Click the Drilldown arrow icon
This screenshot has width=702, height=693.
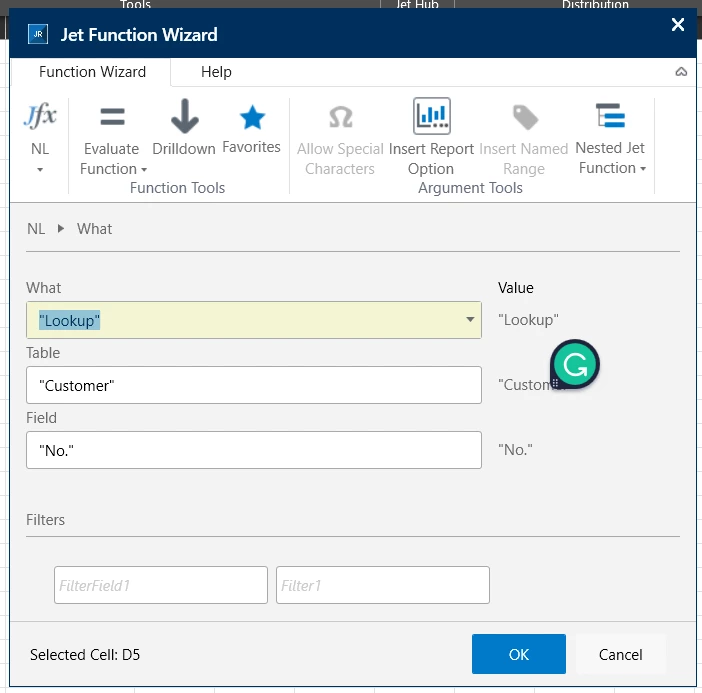pyautogui.click(x=184, y=116)
